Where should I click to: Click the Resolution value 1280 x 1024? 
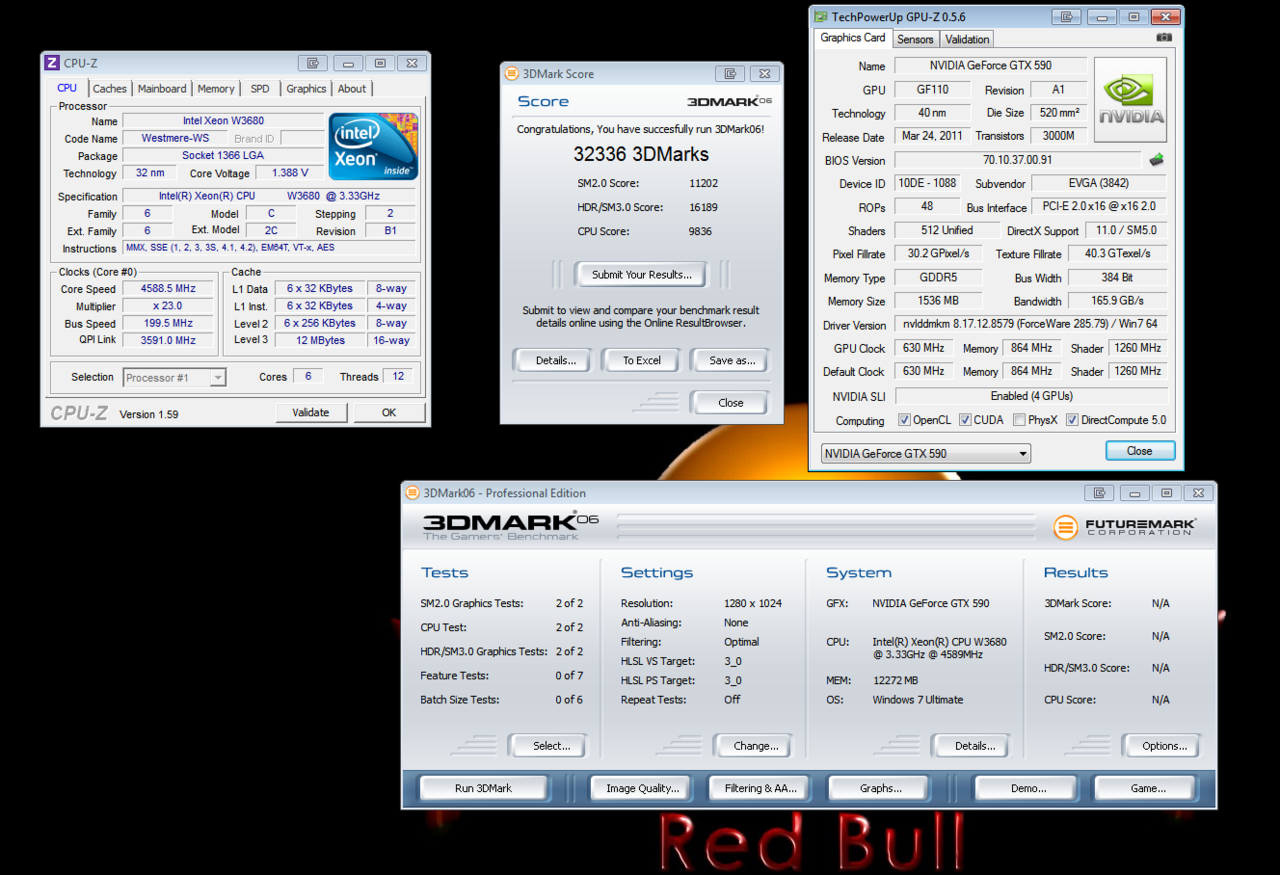753,603
